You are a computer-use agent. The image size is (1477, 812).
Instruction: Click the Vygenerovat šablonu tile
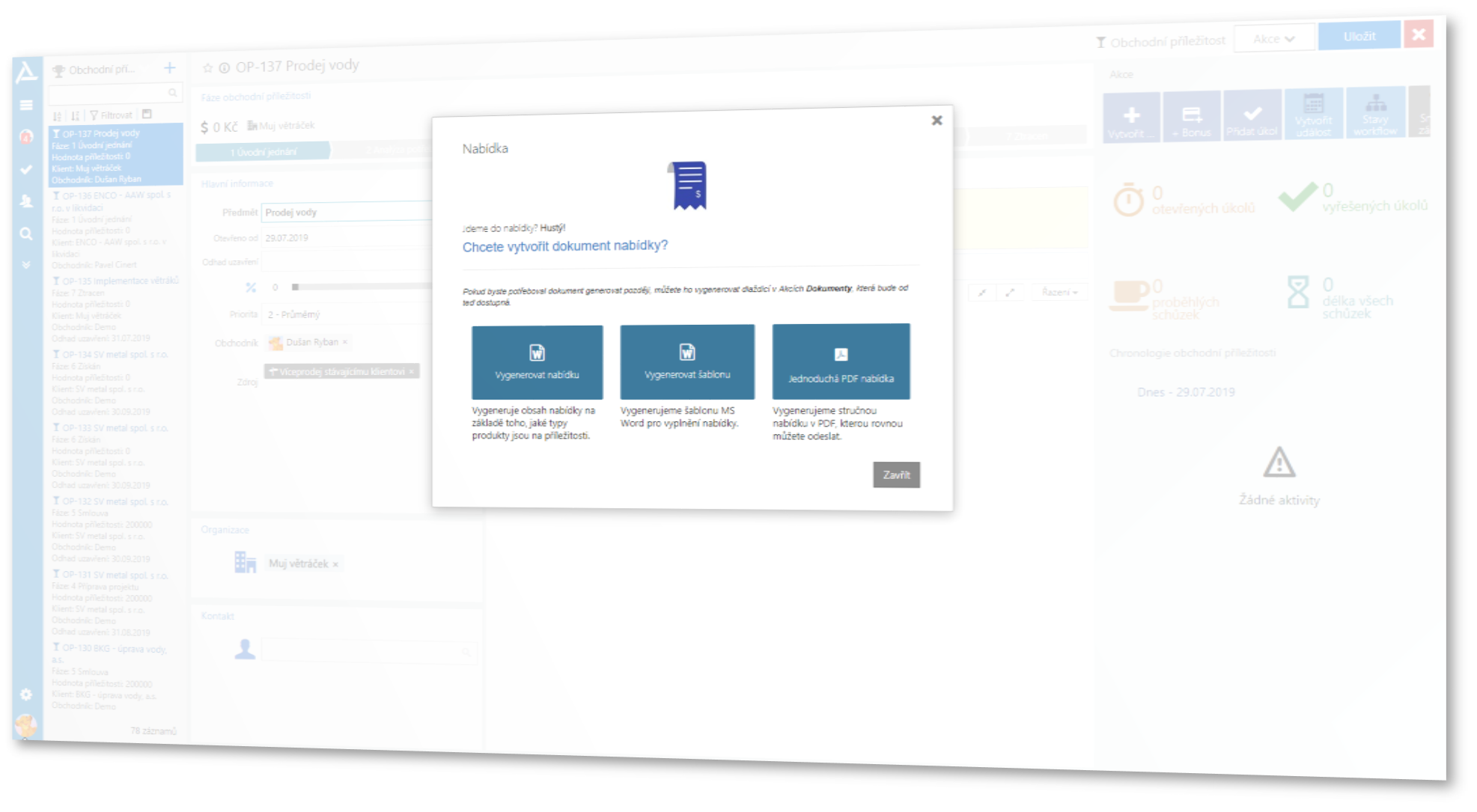coord(687,361)
